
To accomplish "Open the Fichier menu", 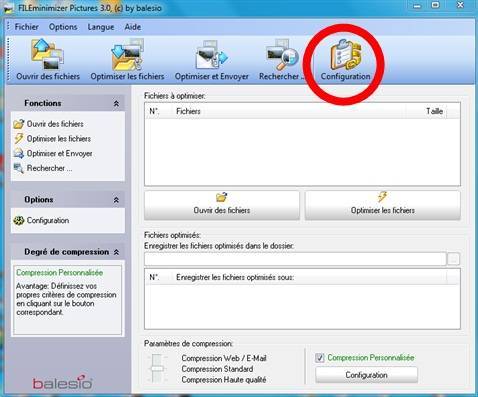I will coord(27,27).
